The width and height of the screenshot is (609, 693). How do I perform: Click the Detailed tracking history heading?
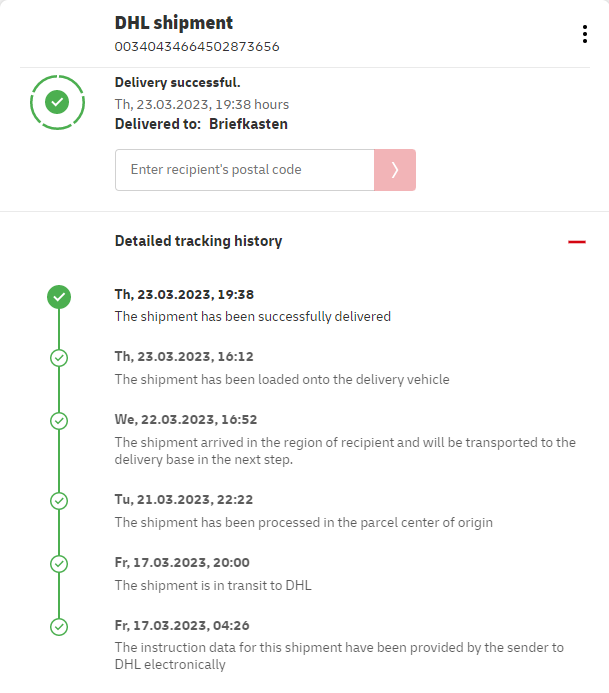click(198, 241)
